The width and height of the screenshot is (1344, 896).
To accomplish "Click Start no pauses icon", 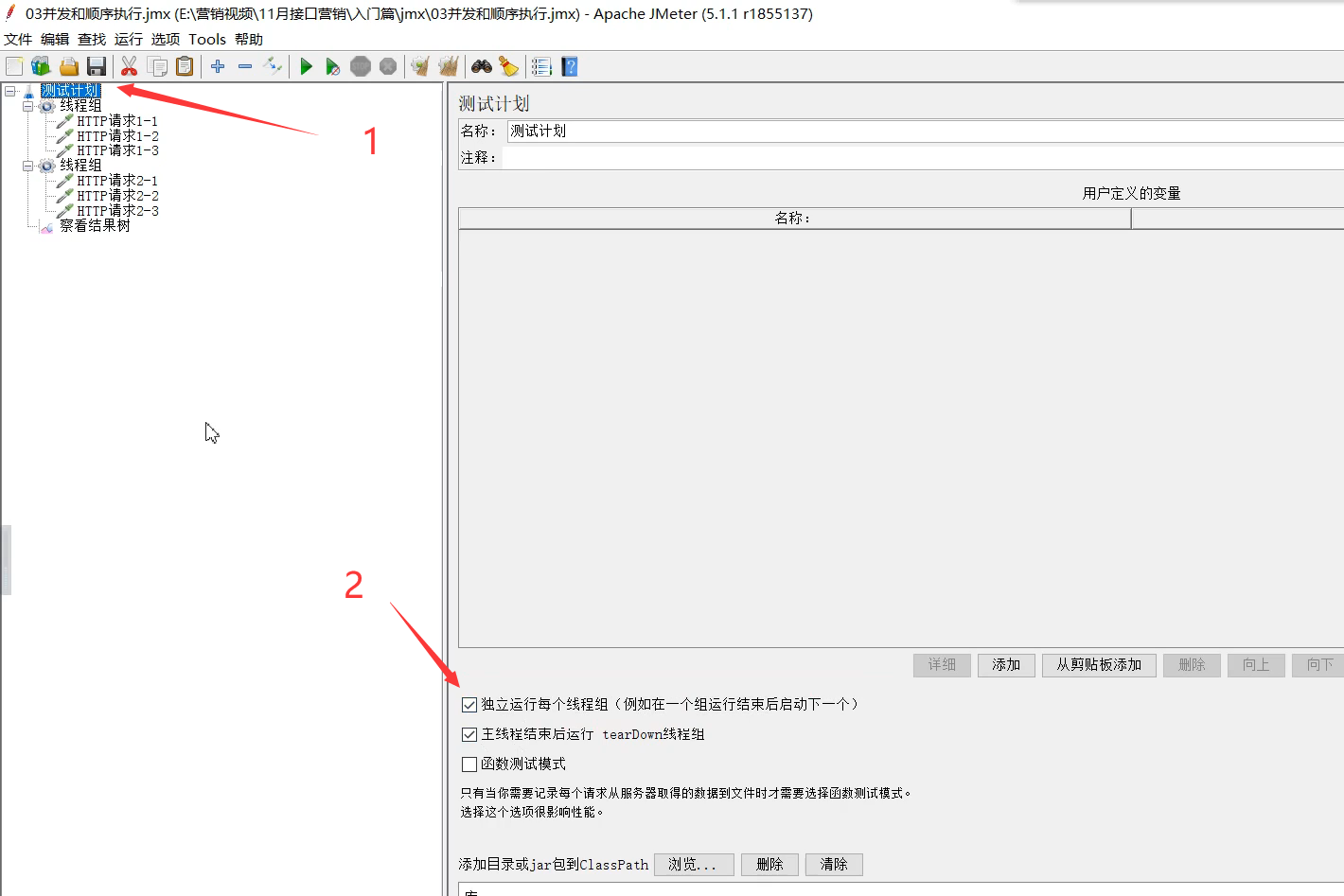I will pyautogui.click(x=333, y=66).
